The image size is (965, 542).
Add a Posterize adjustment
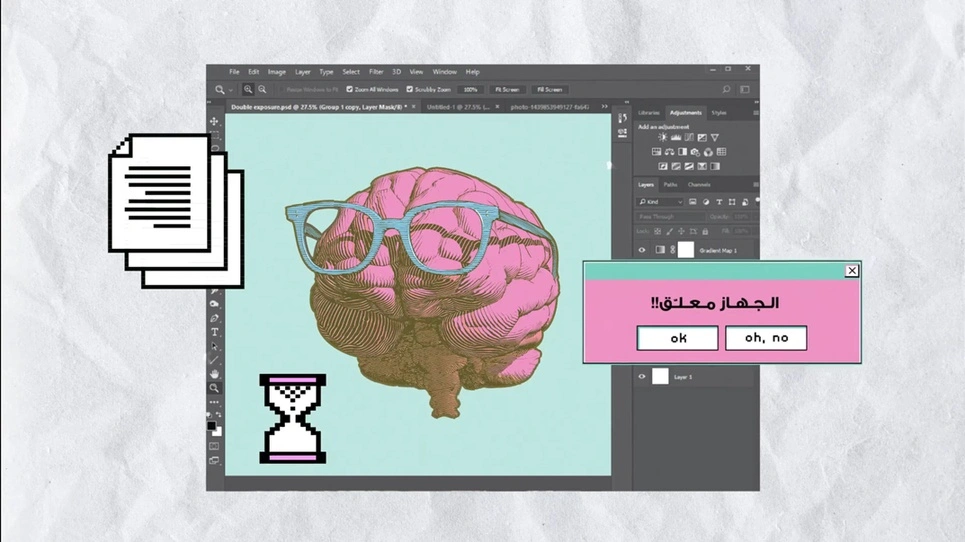click(676, 166)
